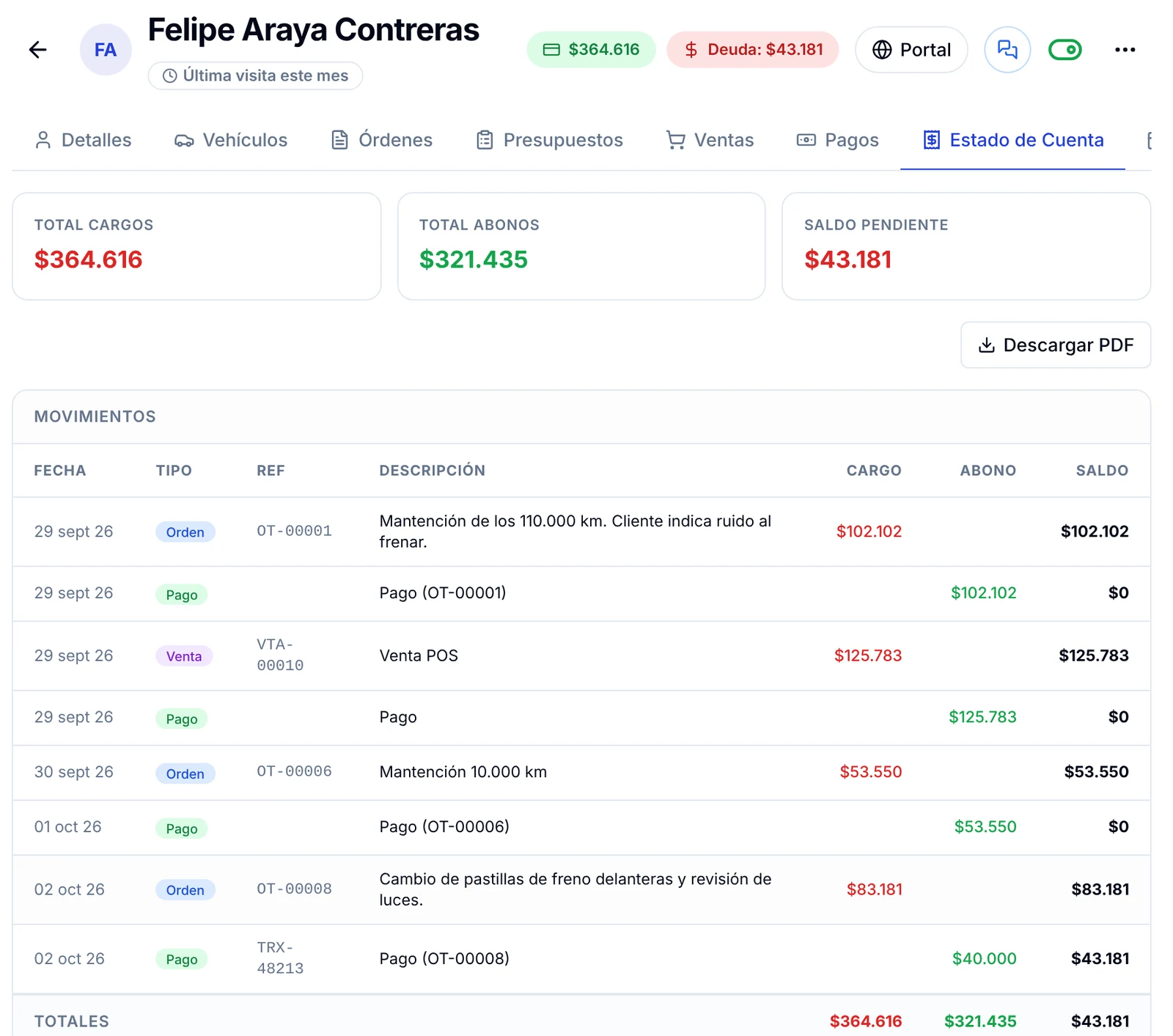Click reference TRX-48213

point(280,958)
